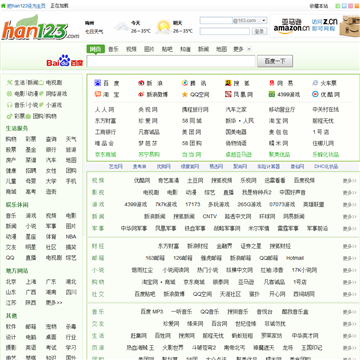Click the film reel icon in the sidebar
Screen dimensions: 360x360
[x=9, y=94]
